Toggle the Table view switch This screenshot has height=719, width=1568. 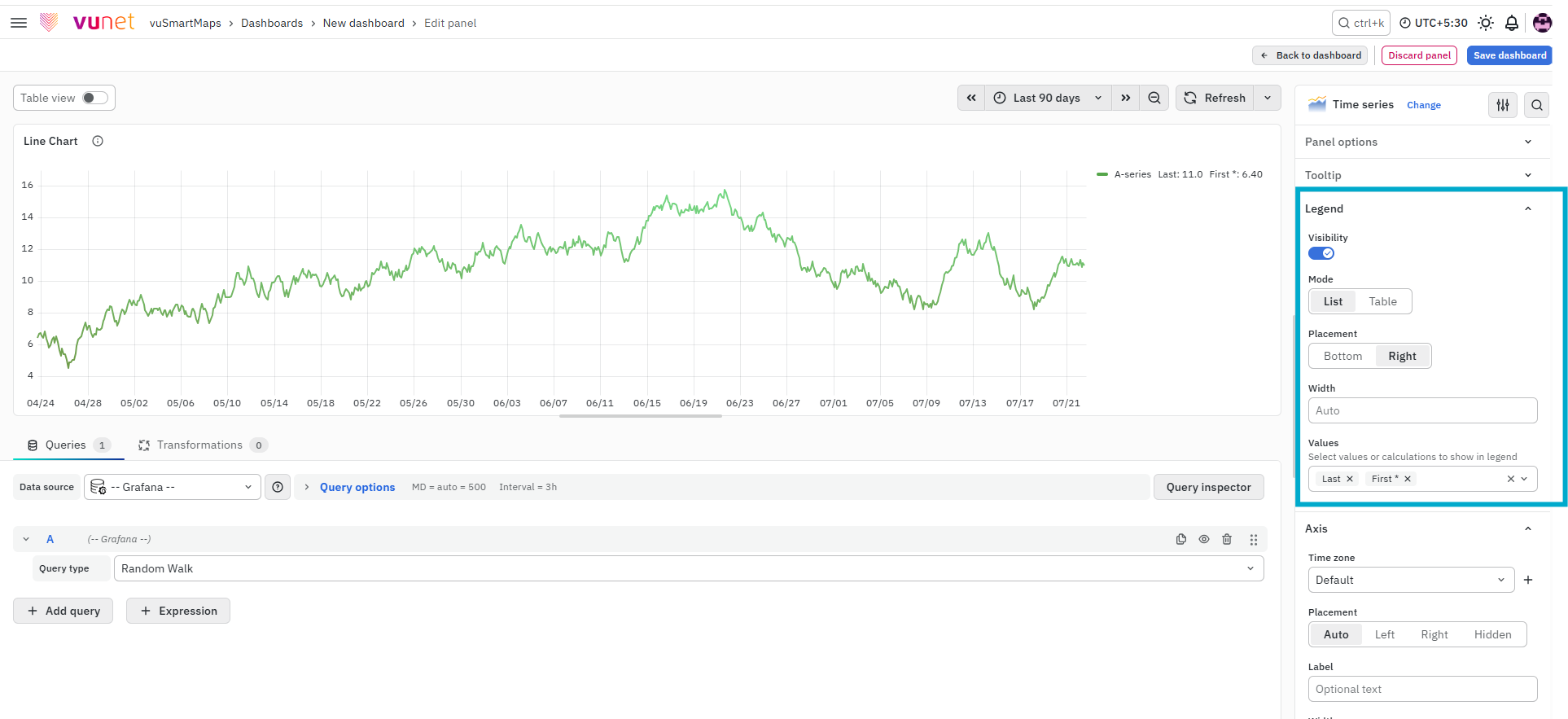pyautogui.click(x=95, y=98)
